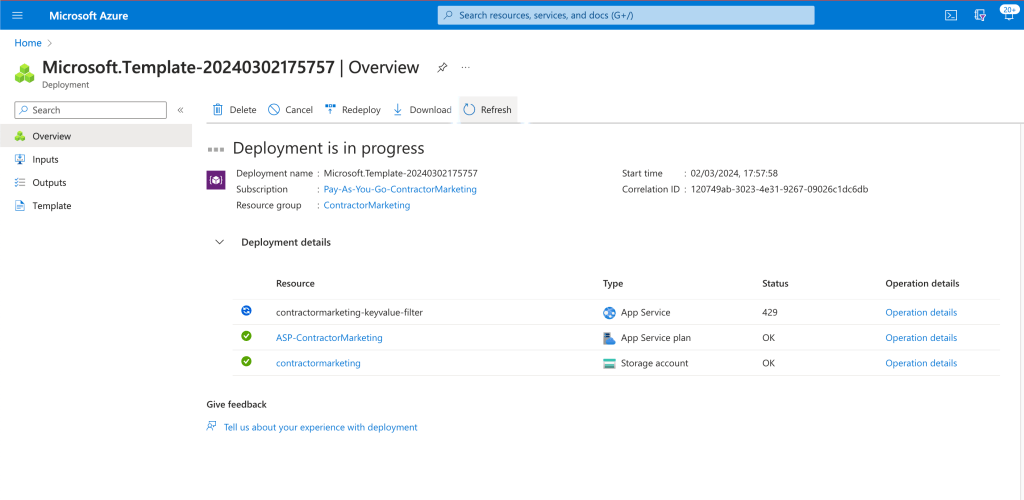Open the more options ellipsis

[x=466, y=67]
